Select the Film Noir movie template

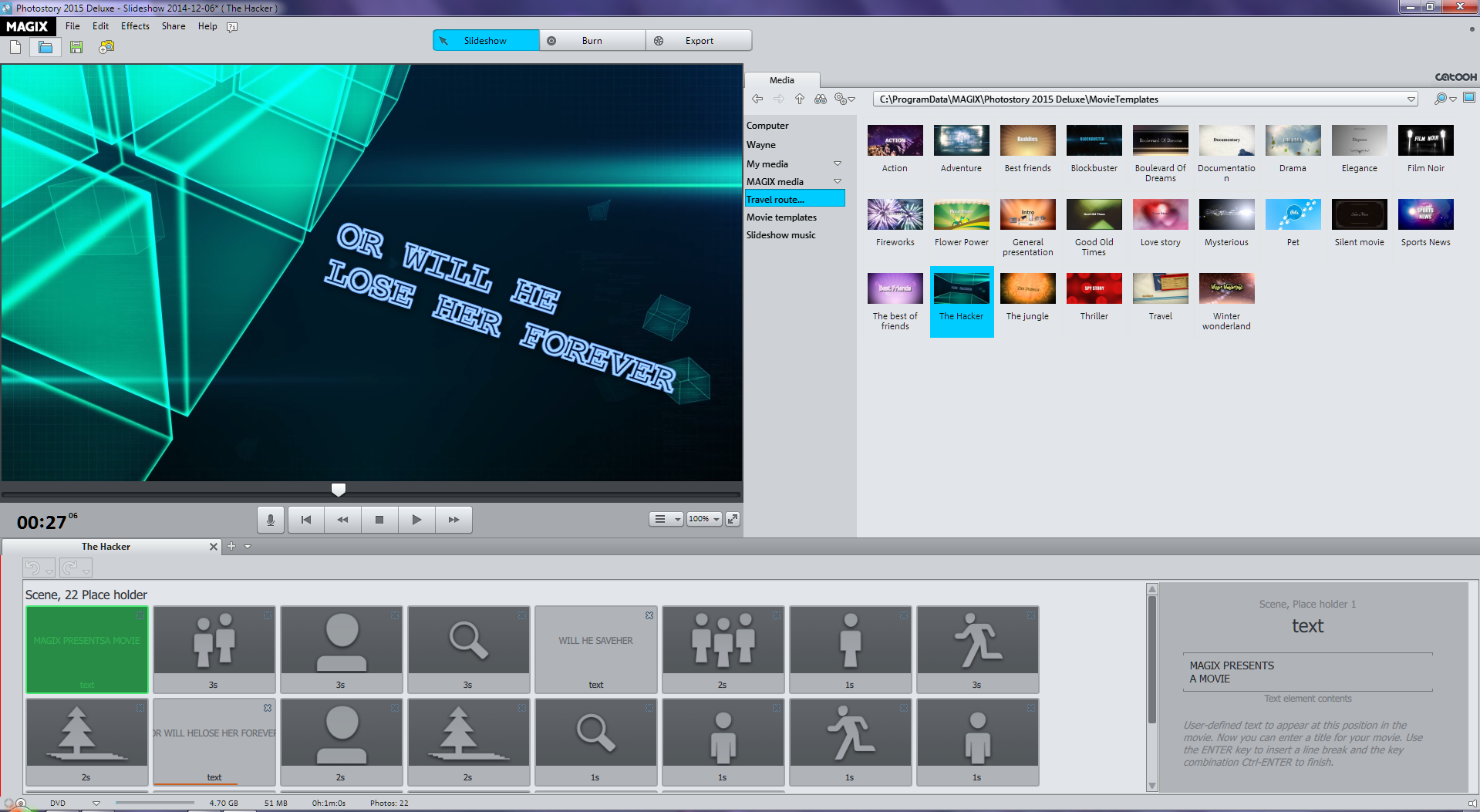[1426, 150]
